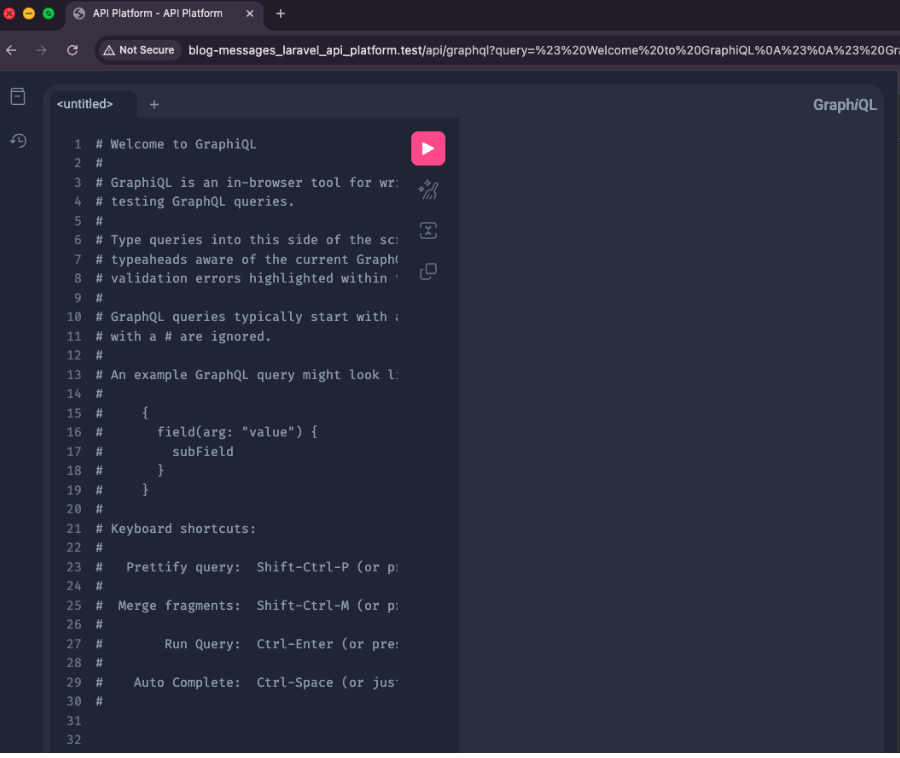Click the line starting '# typeaheads aware of'
Viewport: 900px width, 758px height.
247,259
